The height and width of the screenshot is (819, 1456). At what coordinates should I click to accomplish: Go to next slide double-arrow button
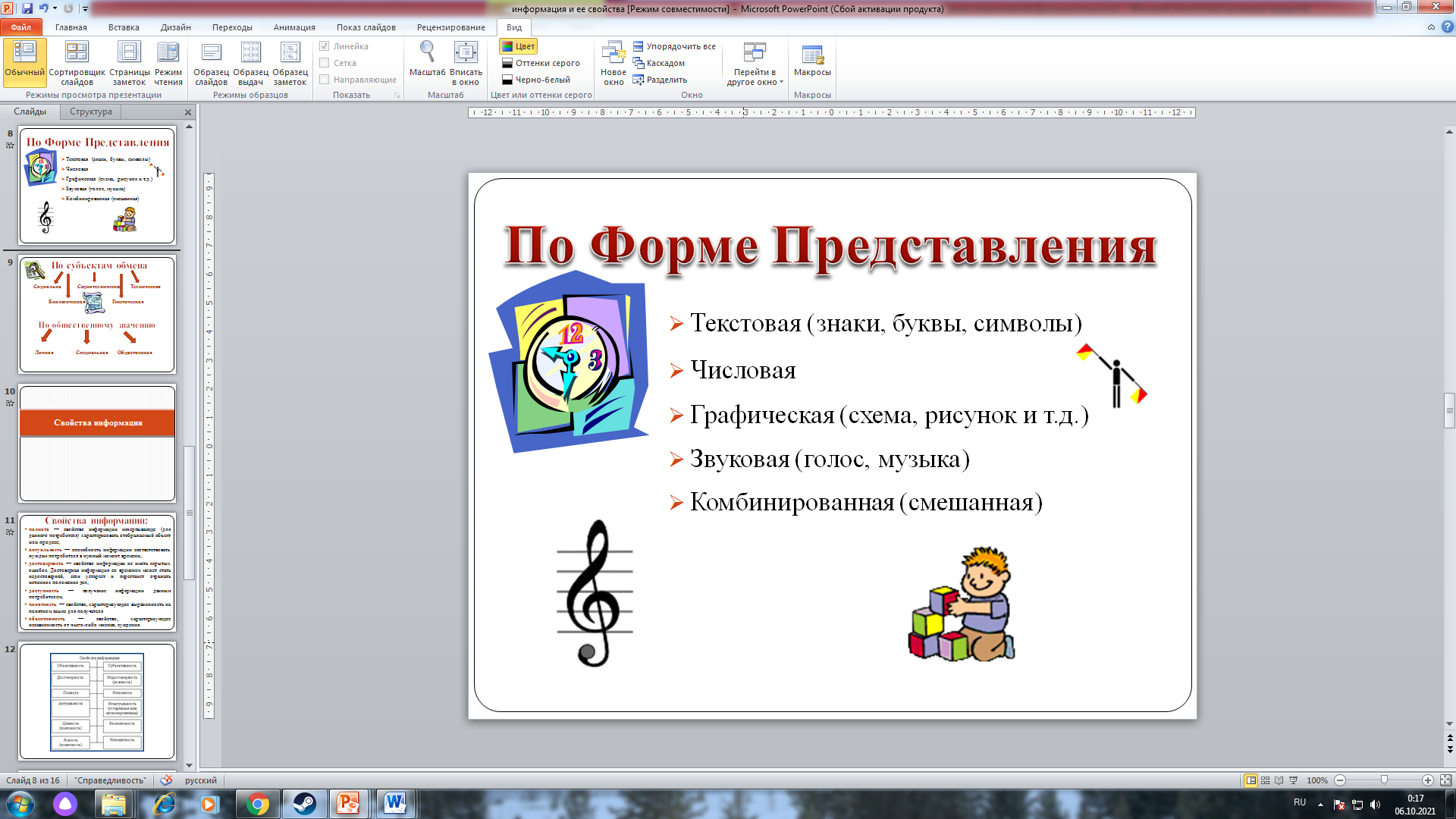[1449, 749]
